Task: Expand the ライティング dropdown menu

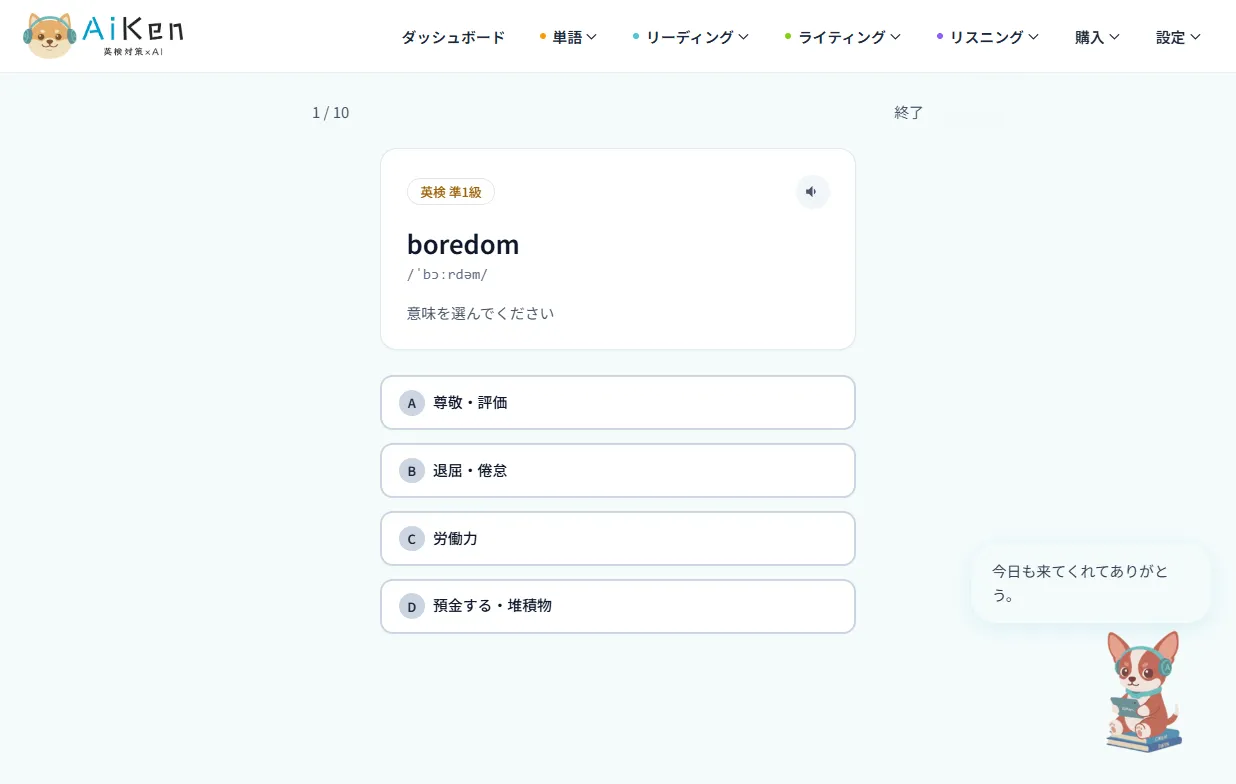Action: tap(843, 37)
